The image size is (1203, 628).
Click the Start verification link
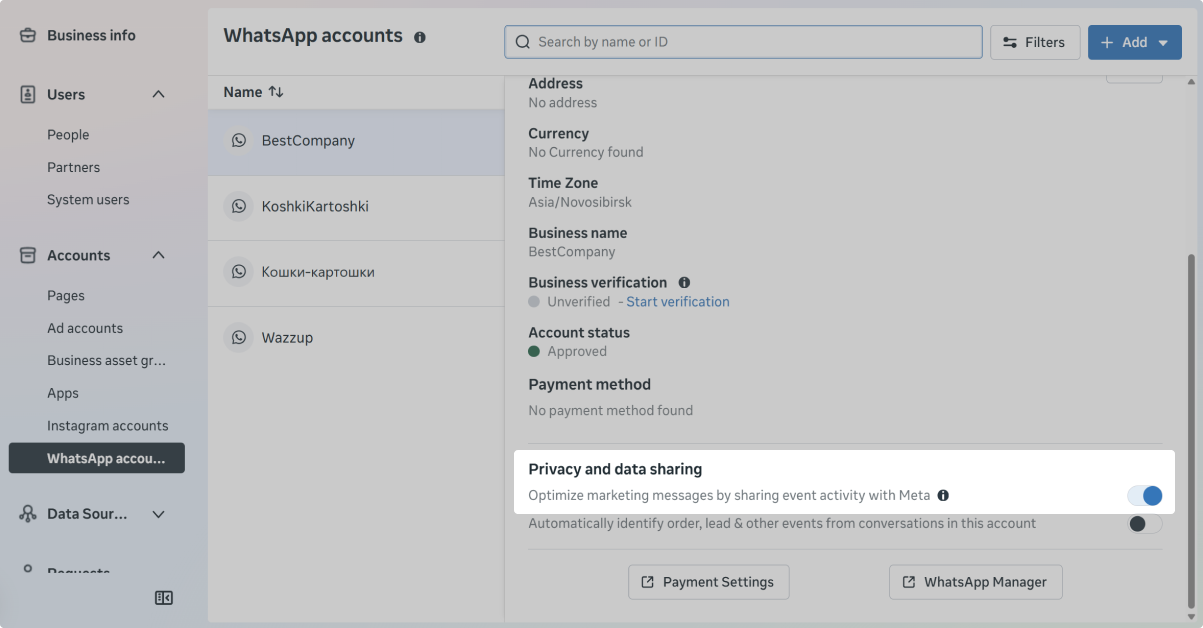point(678,302)
